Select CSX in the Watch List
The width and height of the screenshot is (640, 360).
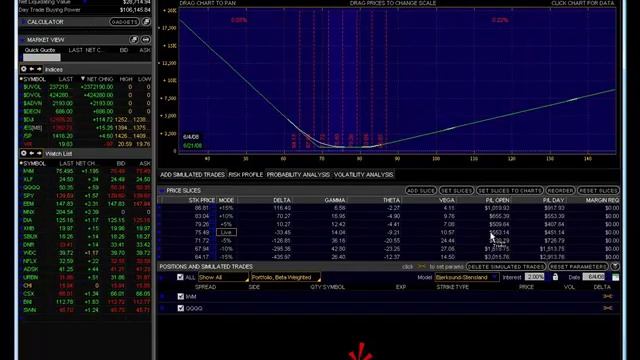pos(86,294)
